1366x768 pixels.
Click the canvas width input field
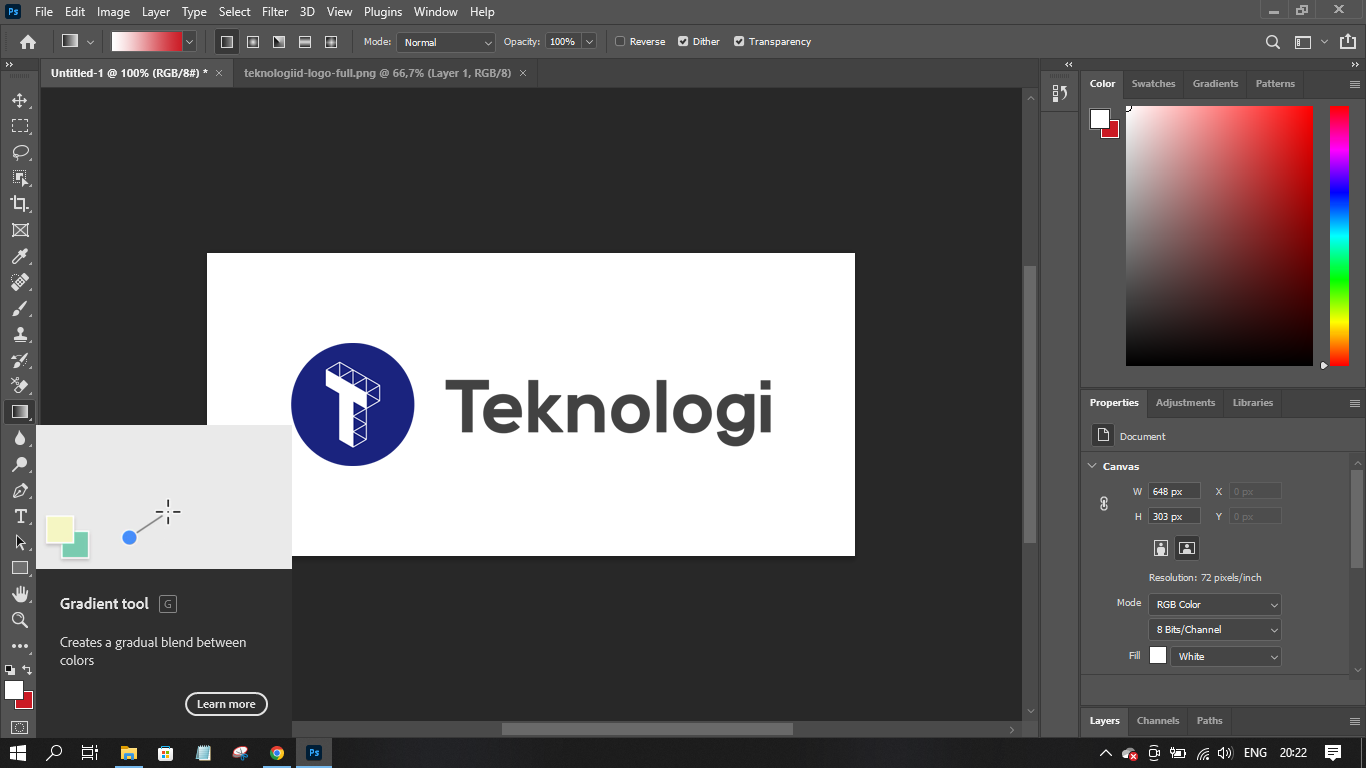click(1174, 491)
